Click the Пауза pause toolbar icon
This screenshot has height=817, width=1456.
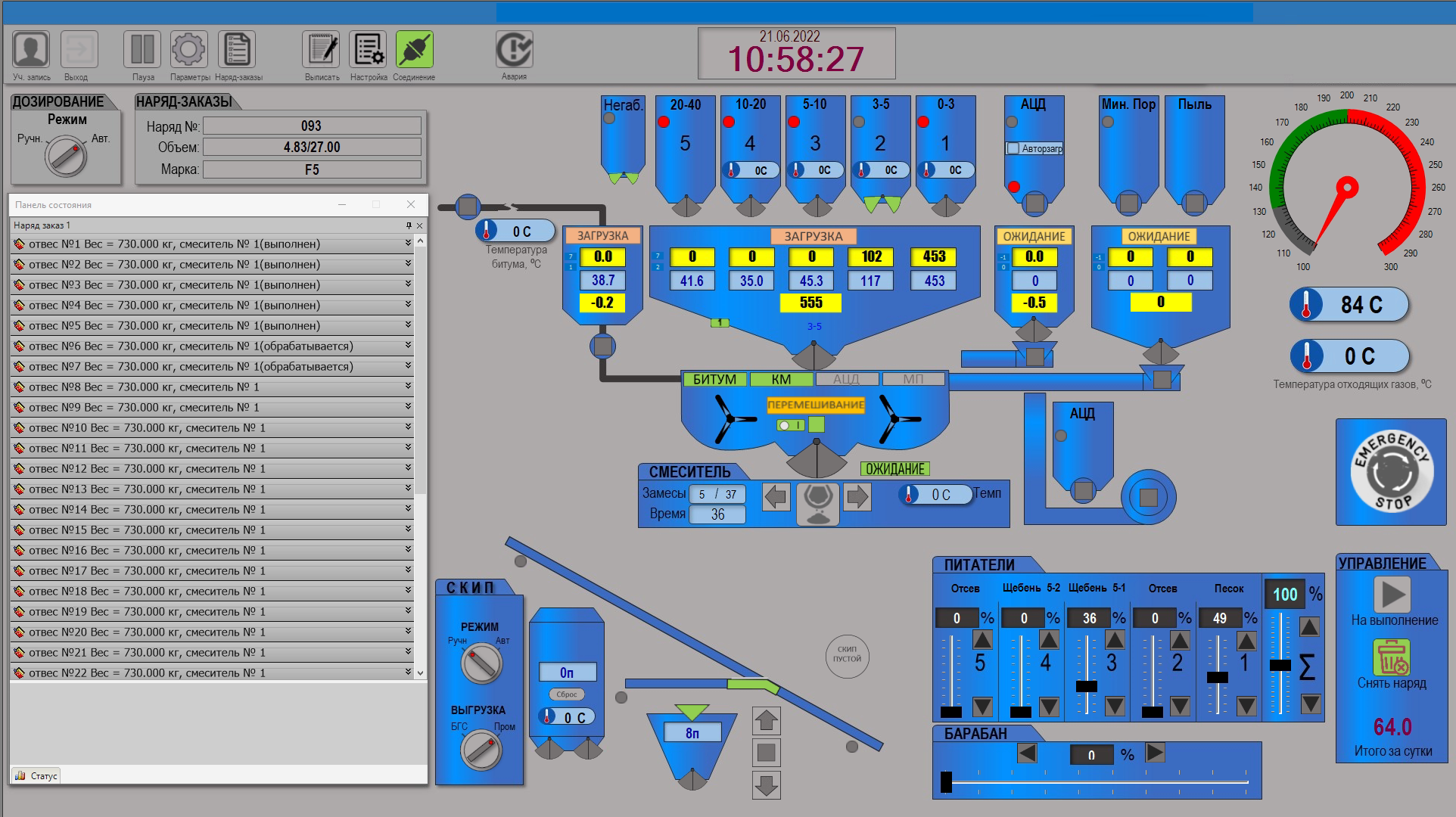142,50
